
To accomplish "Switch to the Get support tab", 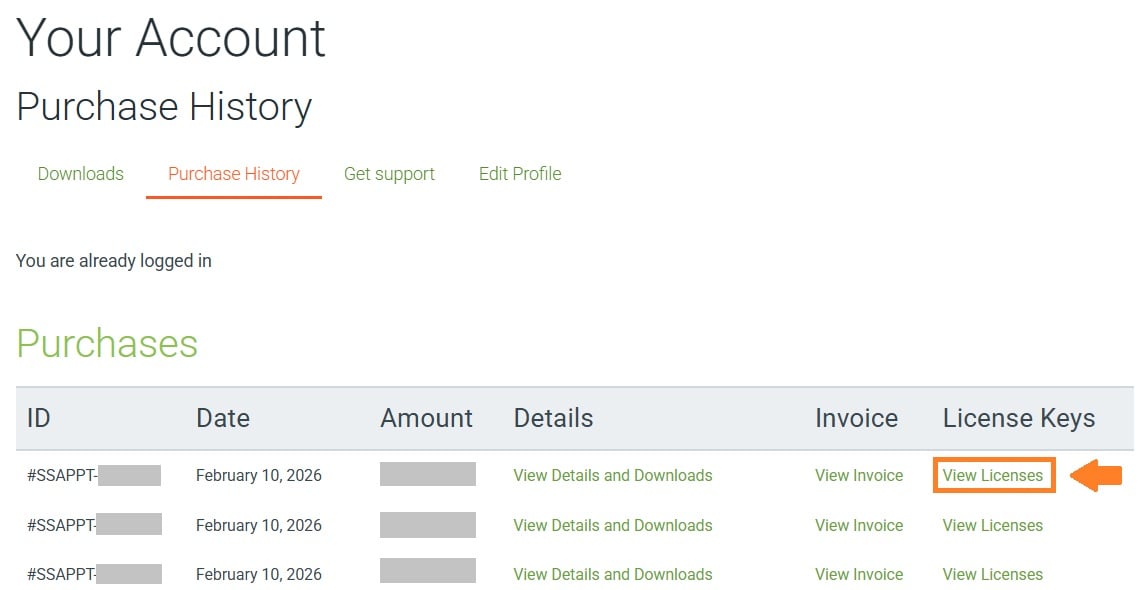I will click(x=389, y=174).
